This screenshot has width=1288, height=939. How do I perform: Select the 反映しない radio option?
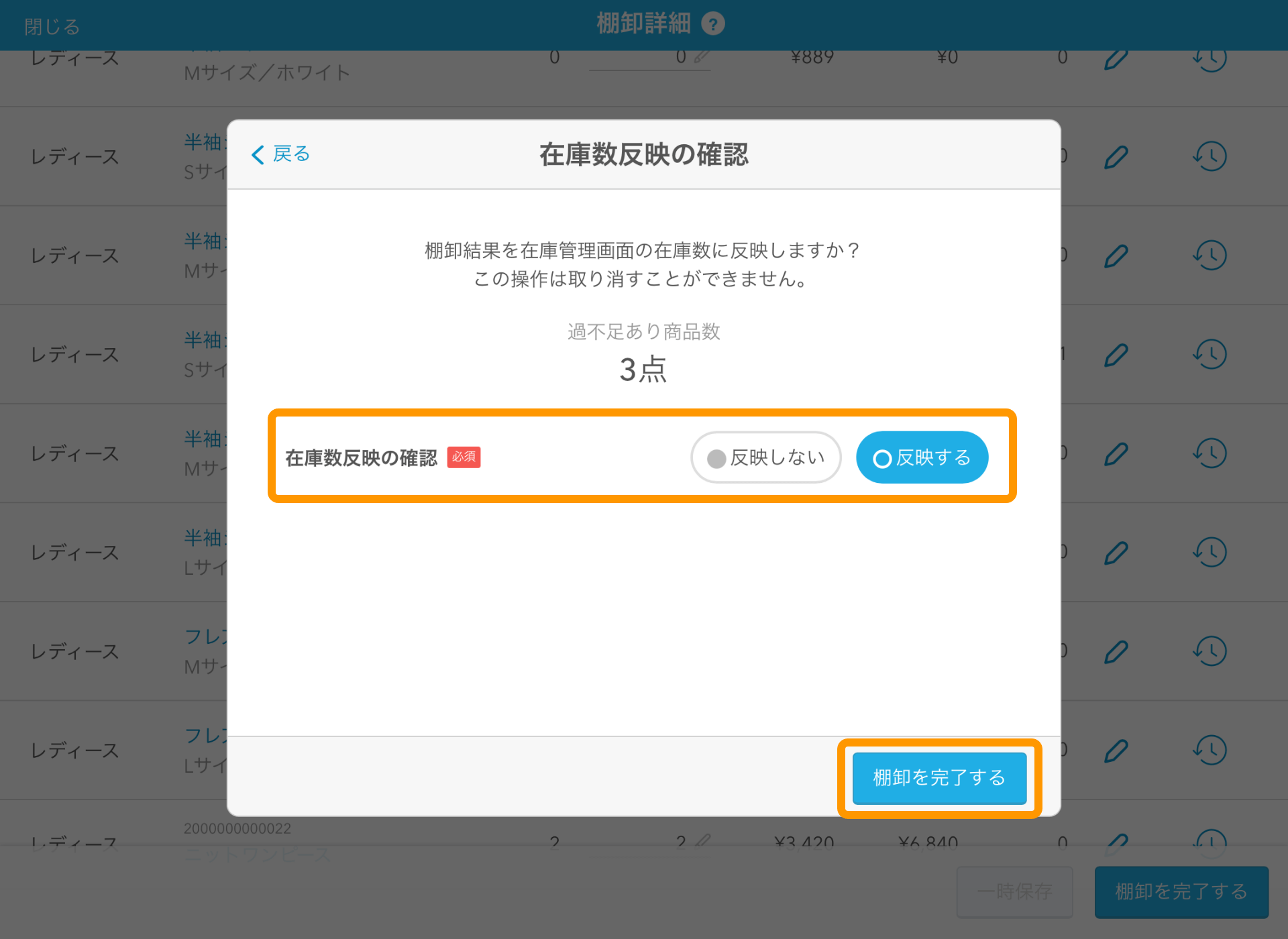(x=765, y=457)
